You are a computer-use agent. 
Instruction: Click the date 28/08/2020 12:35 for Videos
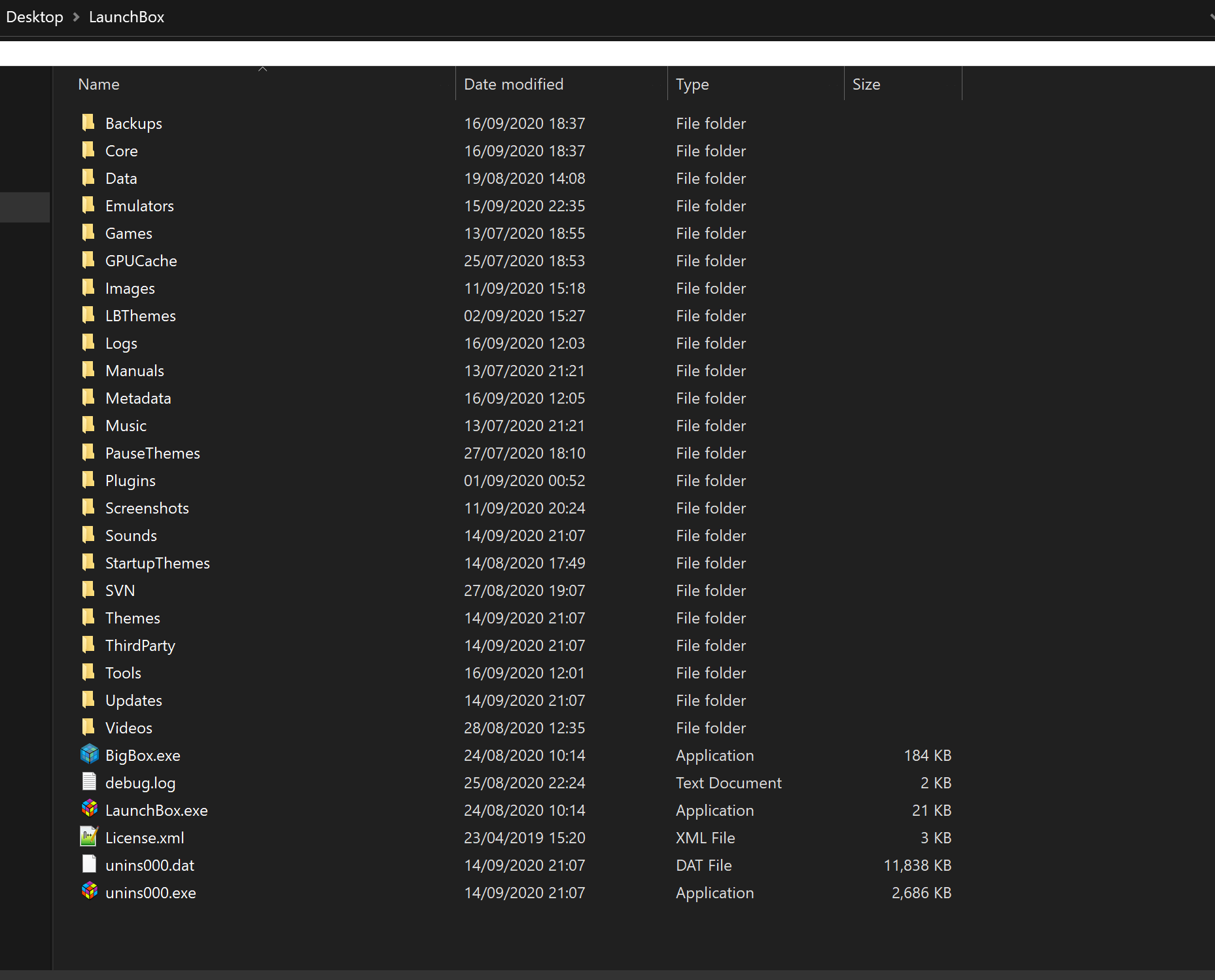[x=525, y=728]
